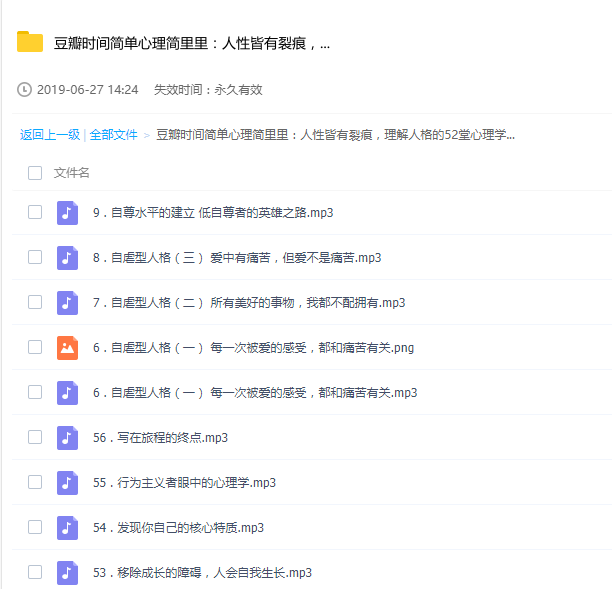Open file 55．行为主义者眼中的心理学.mp3

pyautogui.click(x=184, y=482)
